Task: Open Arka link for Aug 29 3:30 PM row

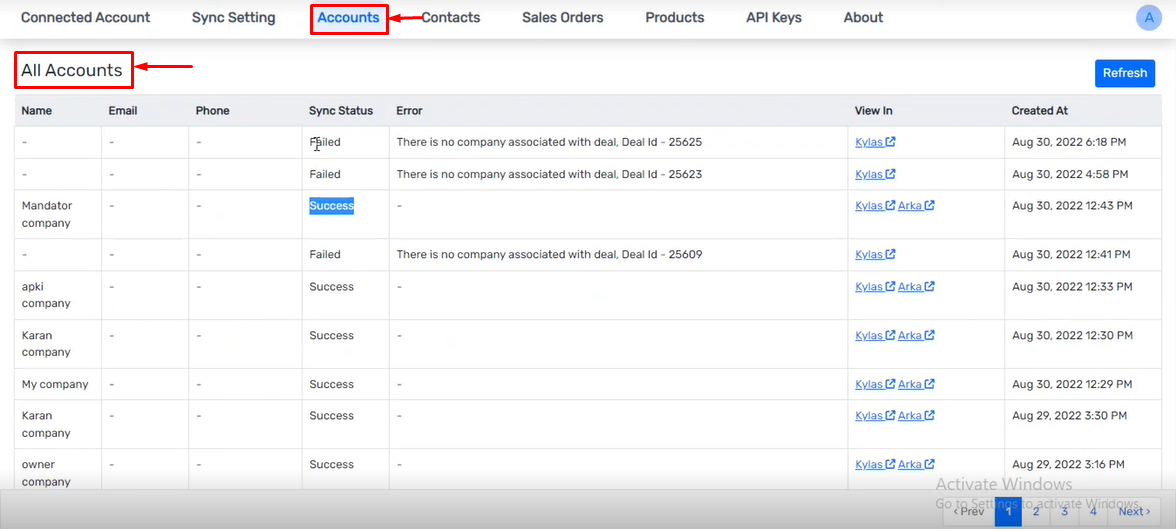Action: [910, 416]
